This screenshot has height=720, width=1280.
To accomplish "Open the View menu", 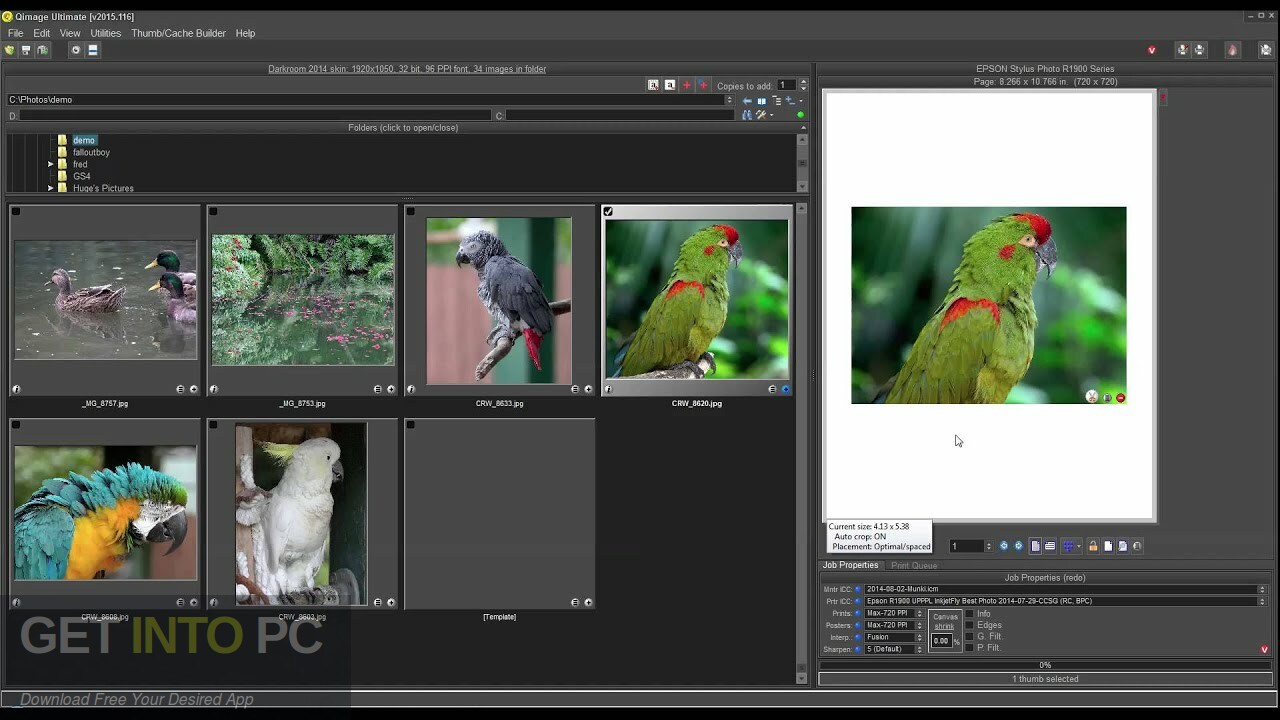I will click(70, 33).
